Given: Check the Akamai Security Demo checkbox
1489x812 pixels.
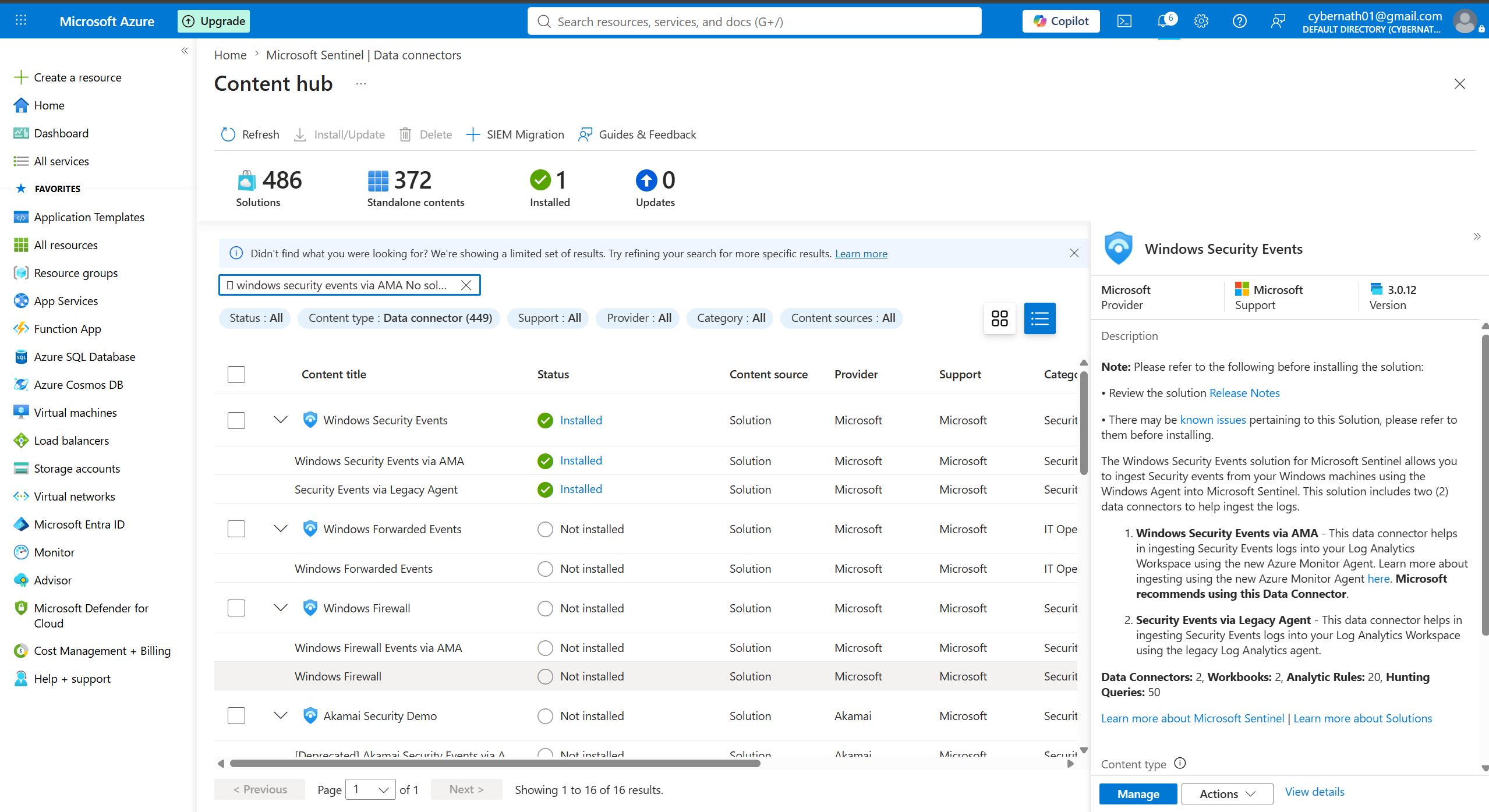Looking at the screenshot, I should [x=236, y=716].
